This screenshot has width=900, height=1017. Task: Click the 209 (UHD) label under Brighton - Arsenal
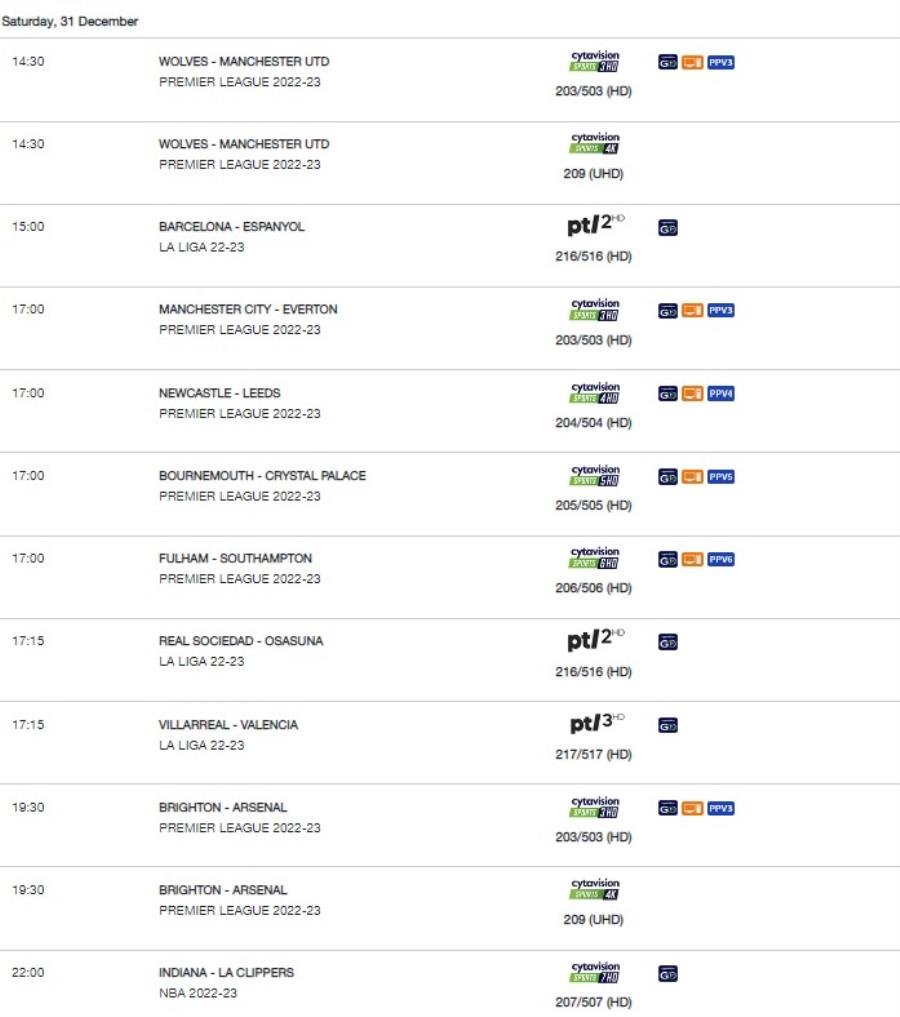click(x=594, y=919)
